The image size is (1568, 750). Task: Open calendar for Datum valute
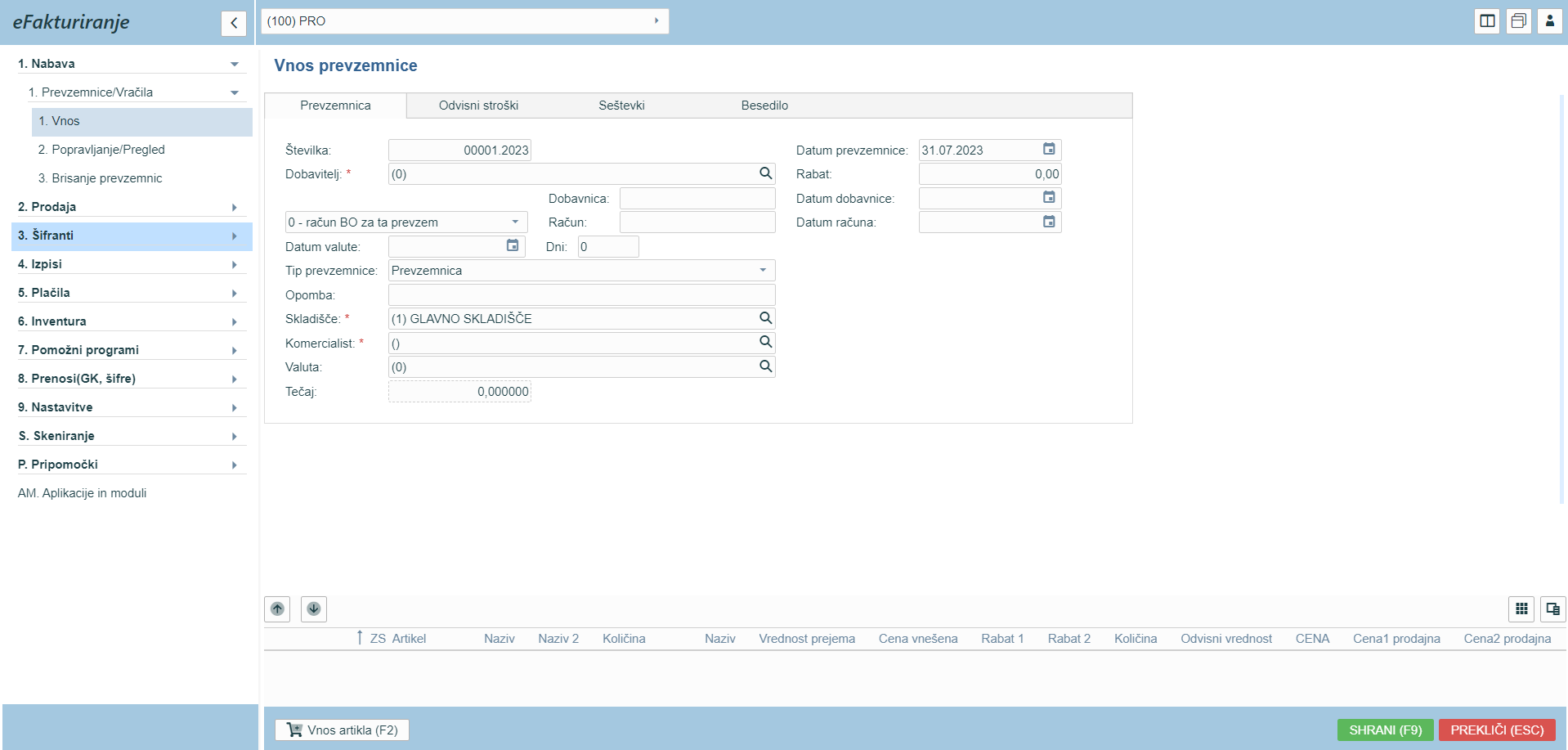click(513, 245)
